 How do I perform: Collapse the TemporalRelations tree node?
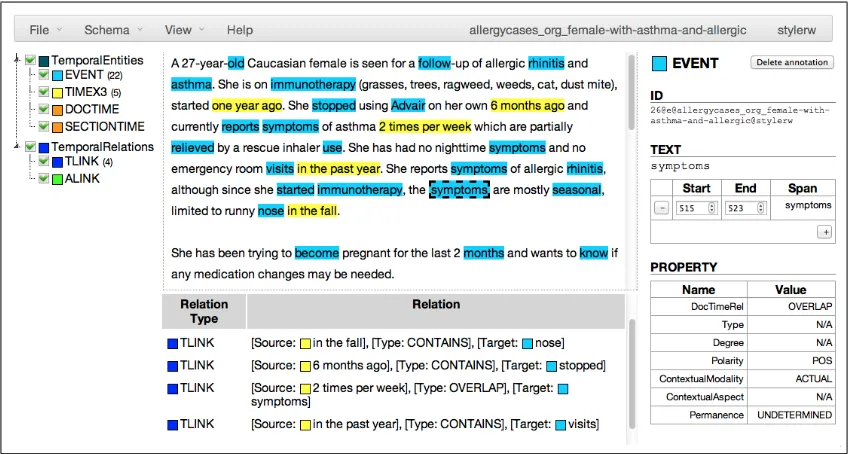point(17,146)
